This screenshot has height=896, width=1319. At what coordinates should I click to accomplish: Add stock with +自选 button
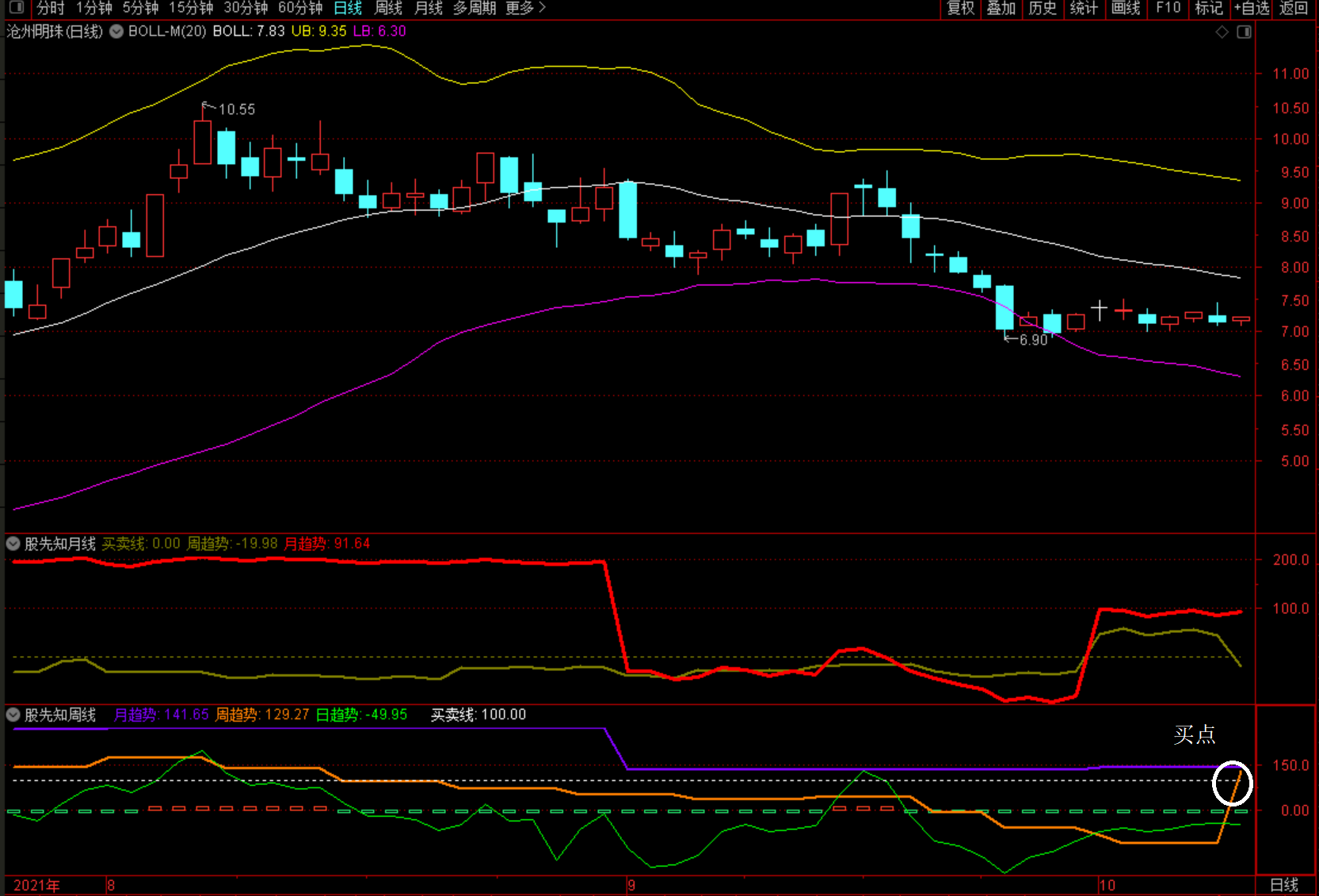tap(1252, 8)
